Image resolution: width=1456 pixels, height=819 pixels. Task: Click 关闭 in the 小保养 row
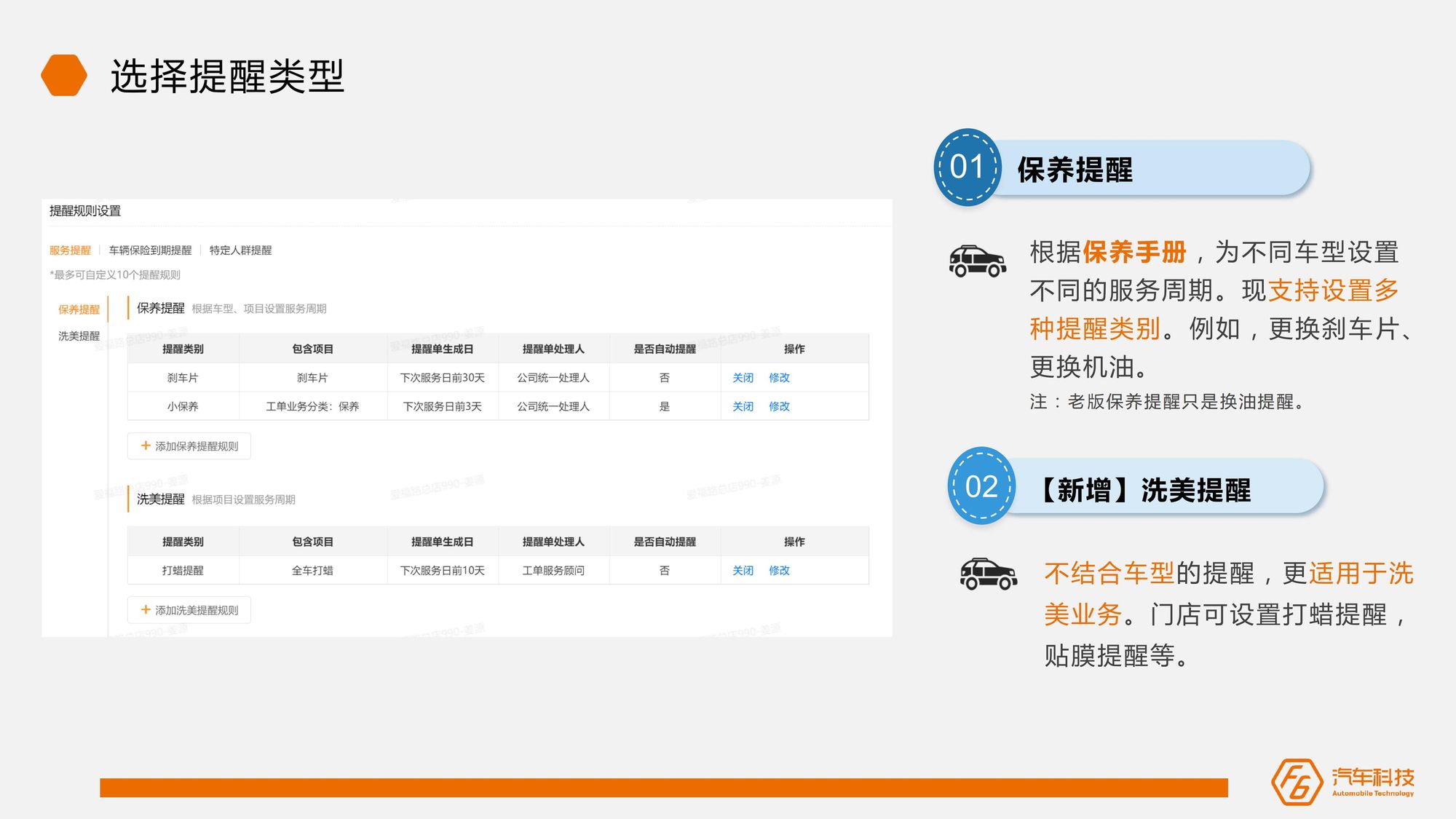point(743,406)
